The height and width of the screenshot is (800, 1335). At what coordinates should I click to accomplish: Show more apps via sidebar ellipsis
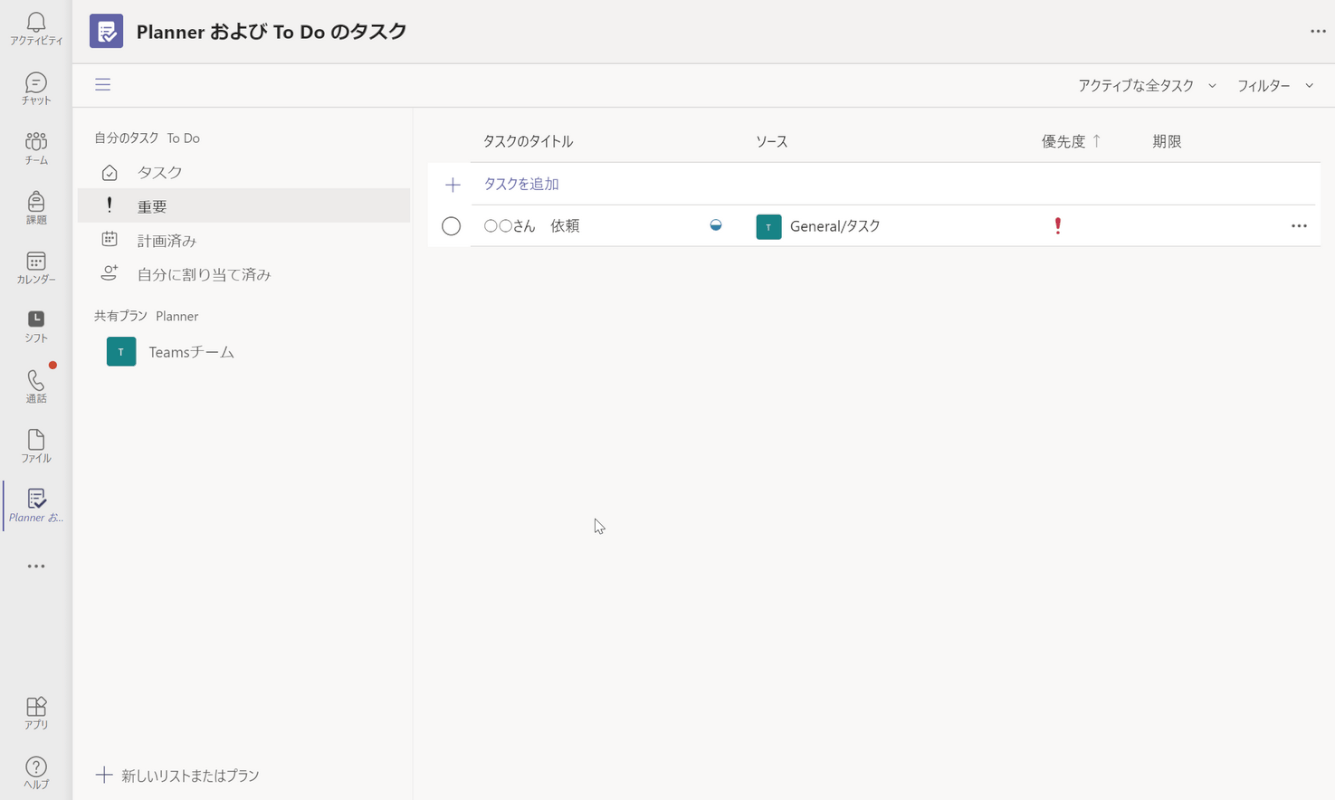point(36,566)
